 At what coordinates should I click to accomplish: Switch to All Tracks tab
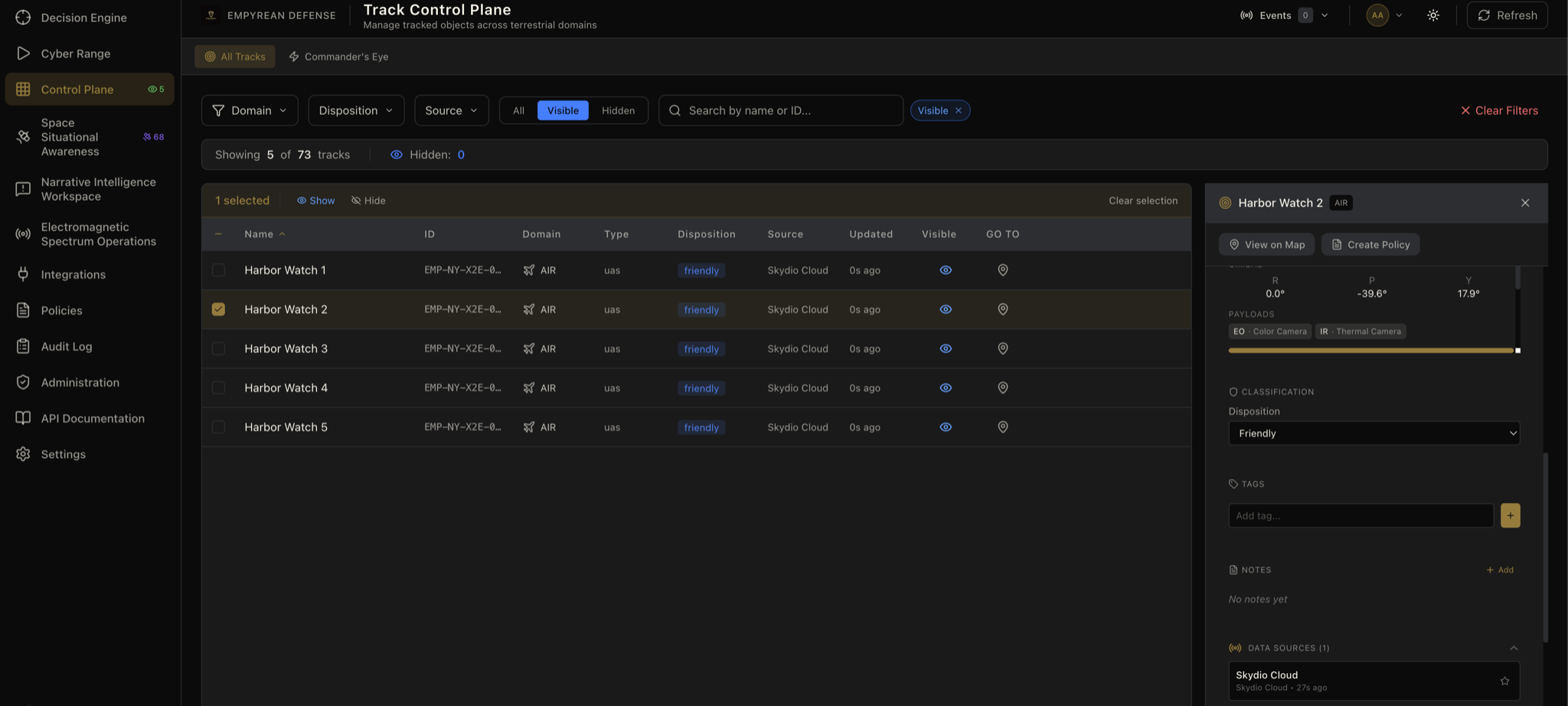click(x=234, y=57)
